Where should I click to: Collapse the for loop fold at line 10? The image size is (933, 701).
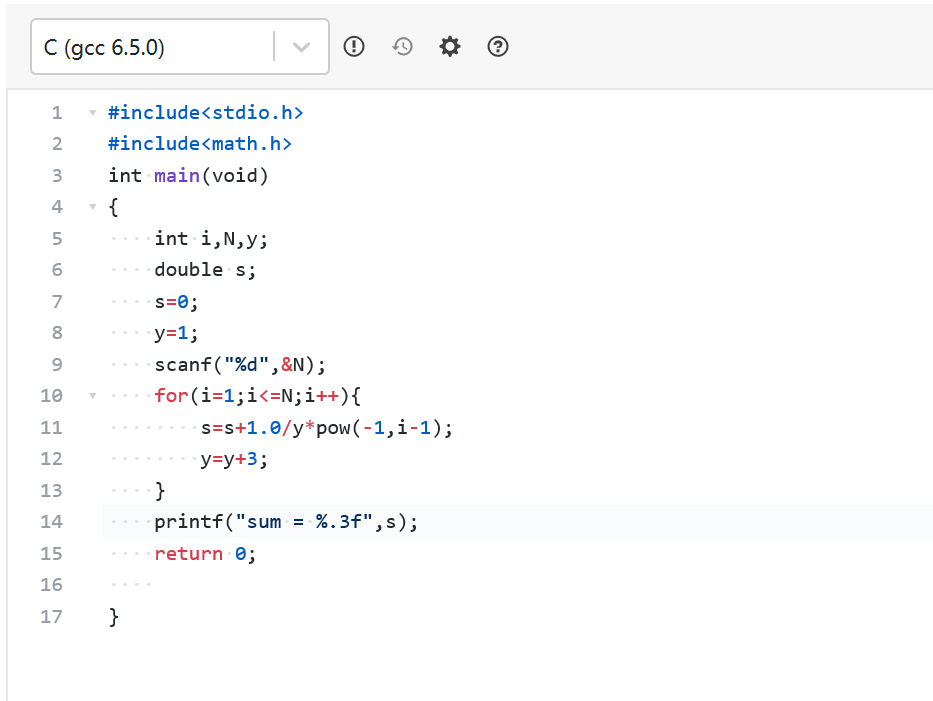pos(92,396)
